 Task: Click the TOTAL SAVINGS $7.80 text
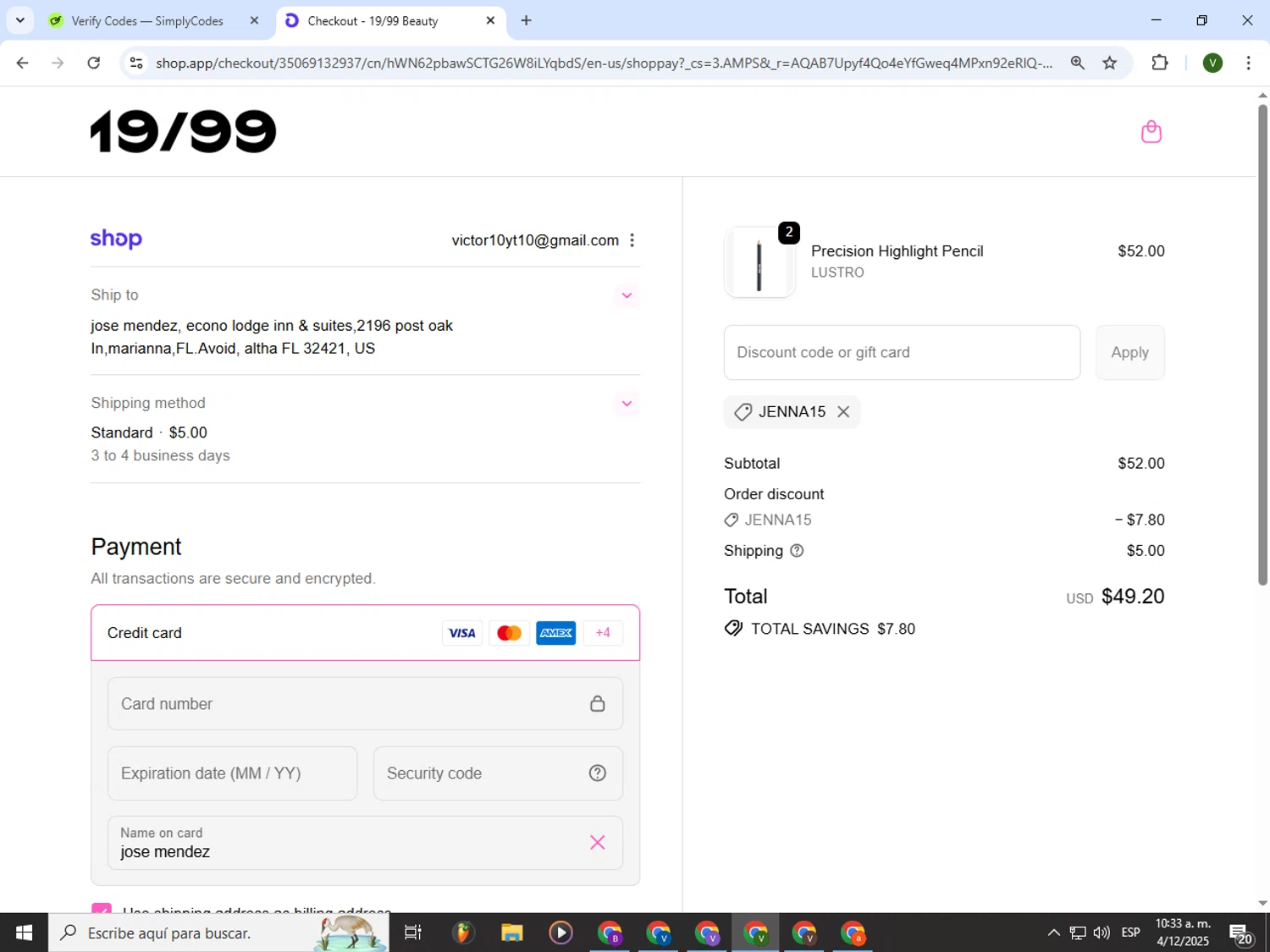coord(833,629)
